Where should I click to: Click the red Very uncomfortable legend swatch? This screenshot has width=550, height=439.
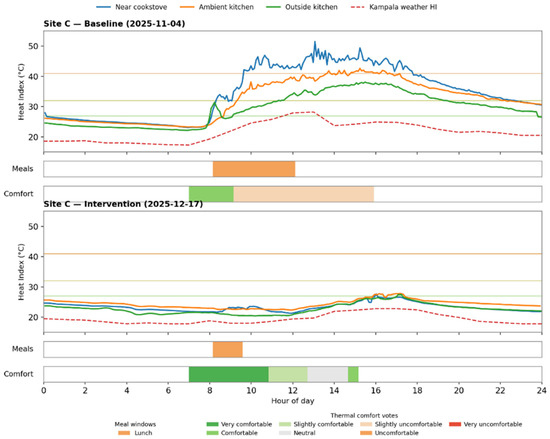pyautogui.click(x=455, y=424)
